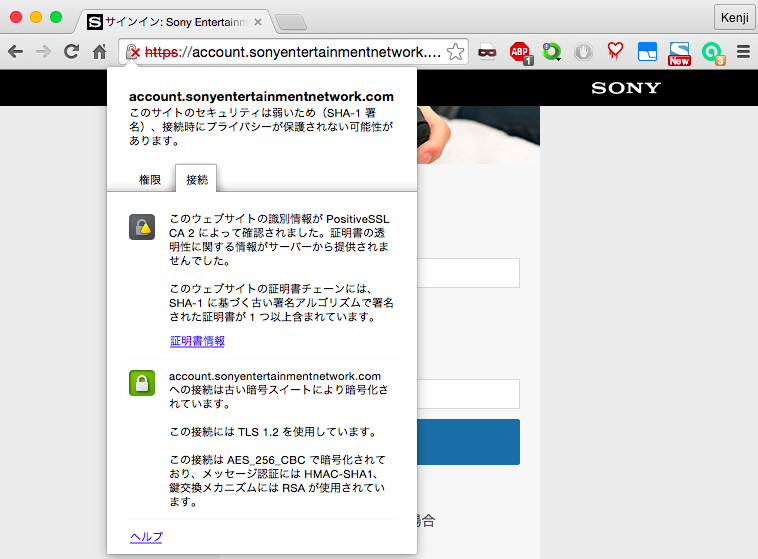Image resolution: width=758 pixels, height=559 pixels.
Task: Click the green circular arrow extension icon
Action: [x=551, y=51]
